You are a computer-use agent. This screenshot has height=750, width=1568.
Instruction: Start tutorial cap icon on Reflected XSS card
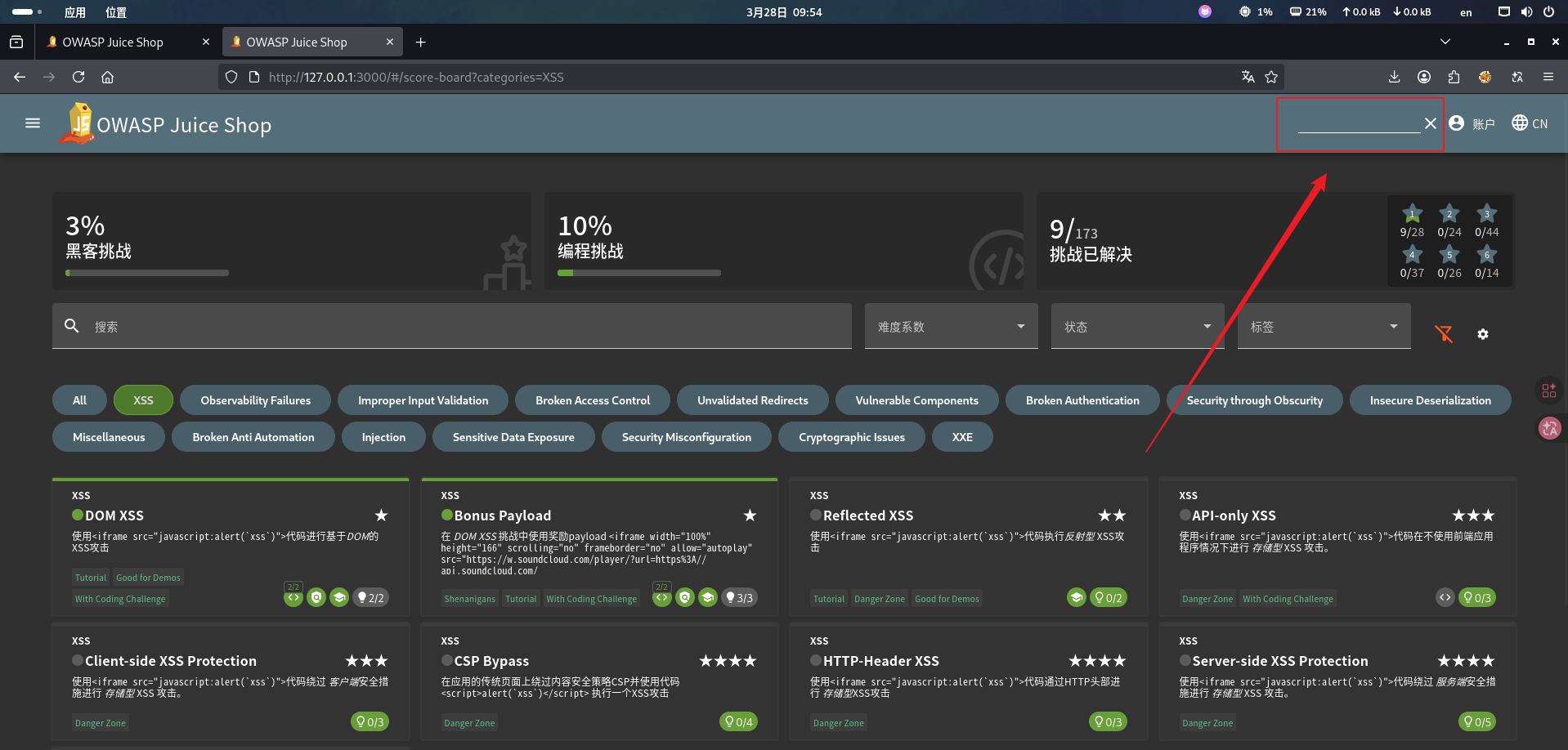click(x=1077, y=597)
